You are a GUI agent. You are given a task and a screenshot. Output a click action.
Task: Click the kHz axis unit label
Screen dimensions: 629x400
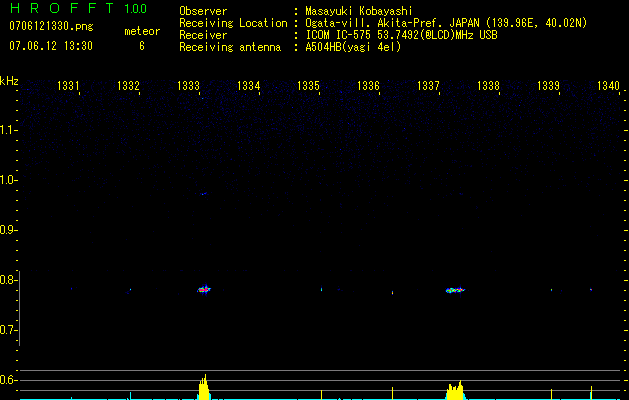point(9,81)
